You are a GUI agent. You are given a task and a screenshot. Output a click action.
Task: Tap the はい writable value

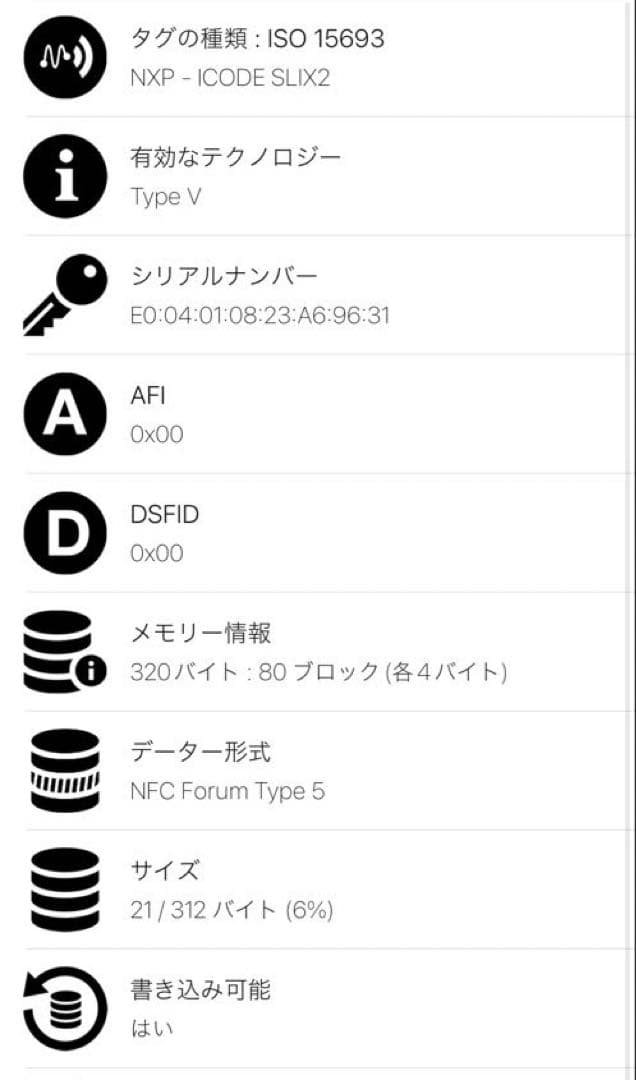pos(146,1028)
